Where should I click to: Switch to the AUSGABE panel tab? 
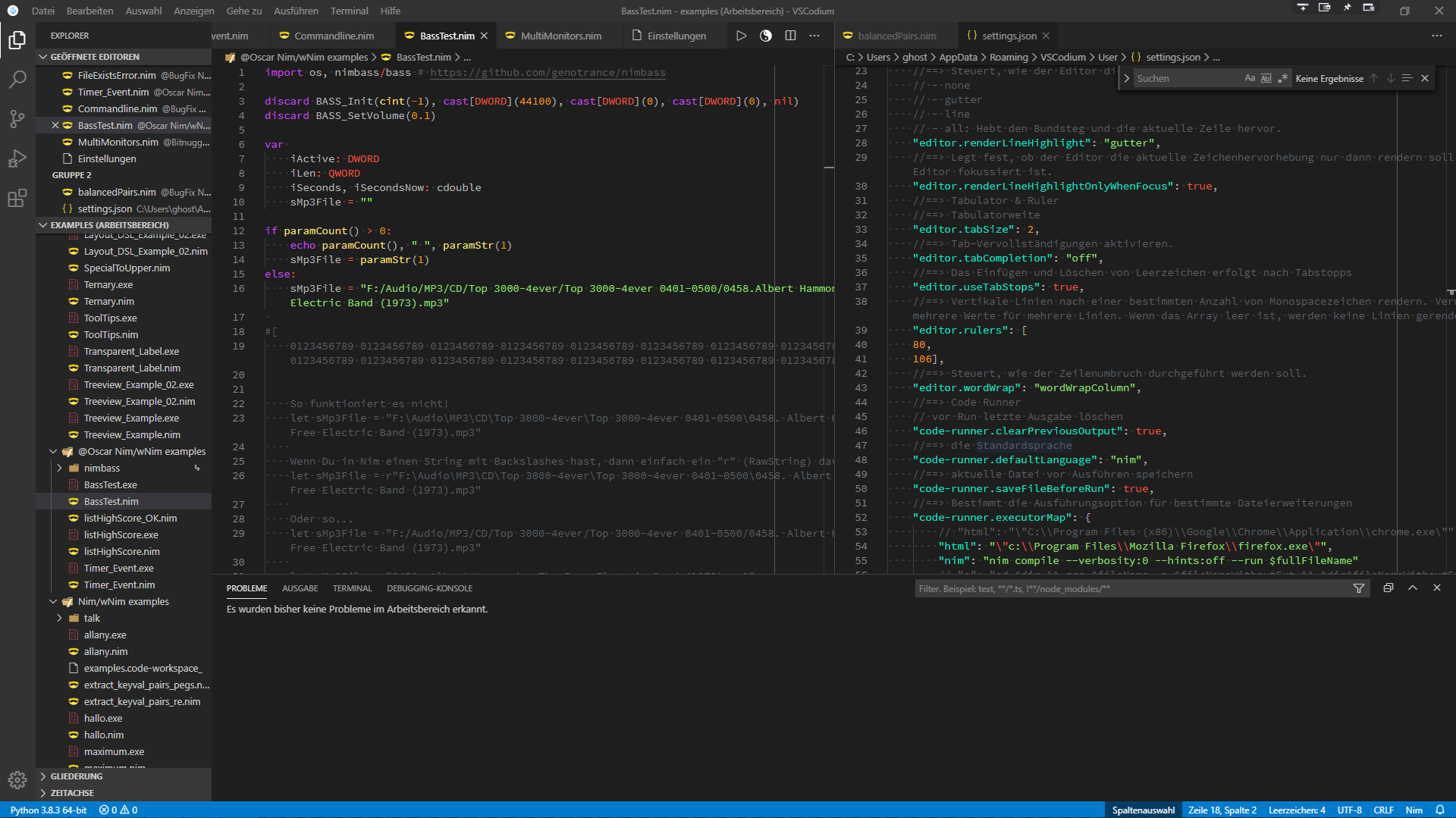[x=300, y=588]
